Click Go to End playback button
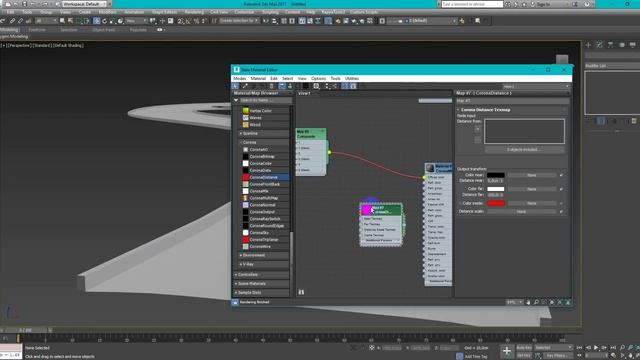 click(x=613, y=348)
